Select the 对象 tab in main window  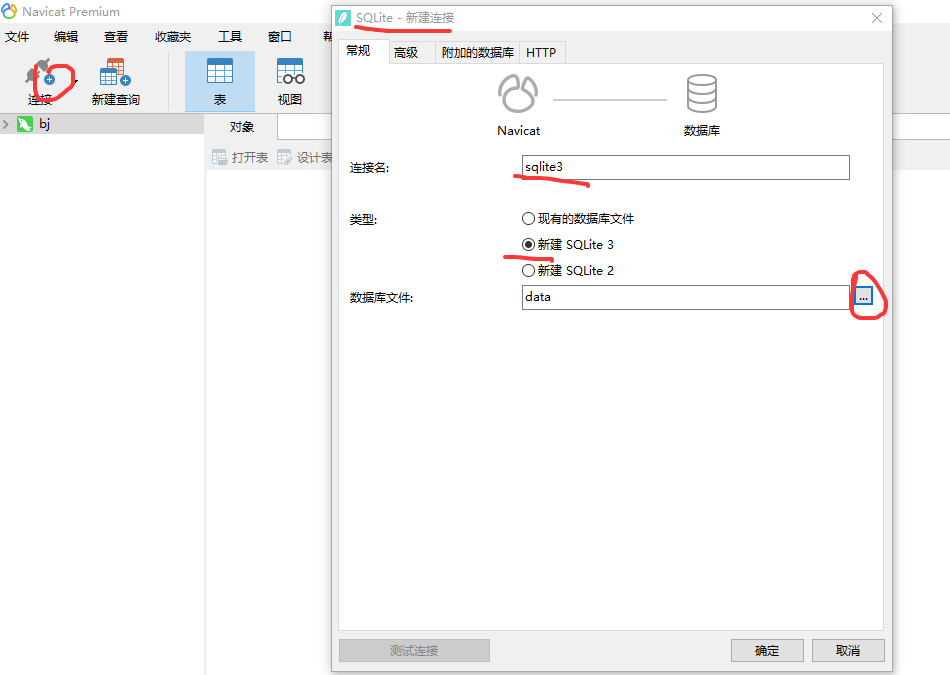(241, 127)
